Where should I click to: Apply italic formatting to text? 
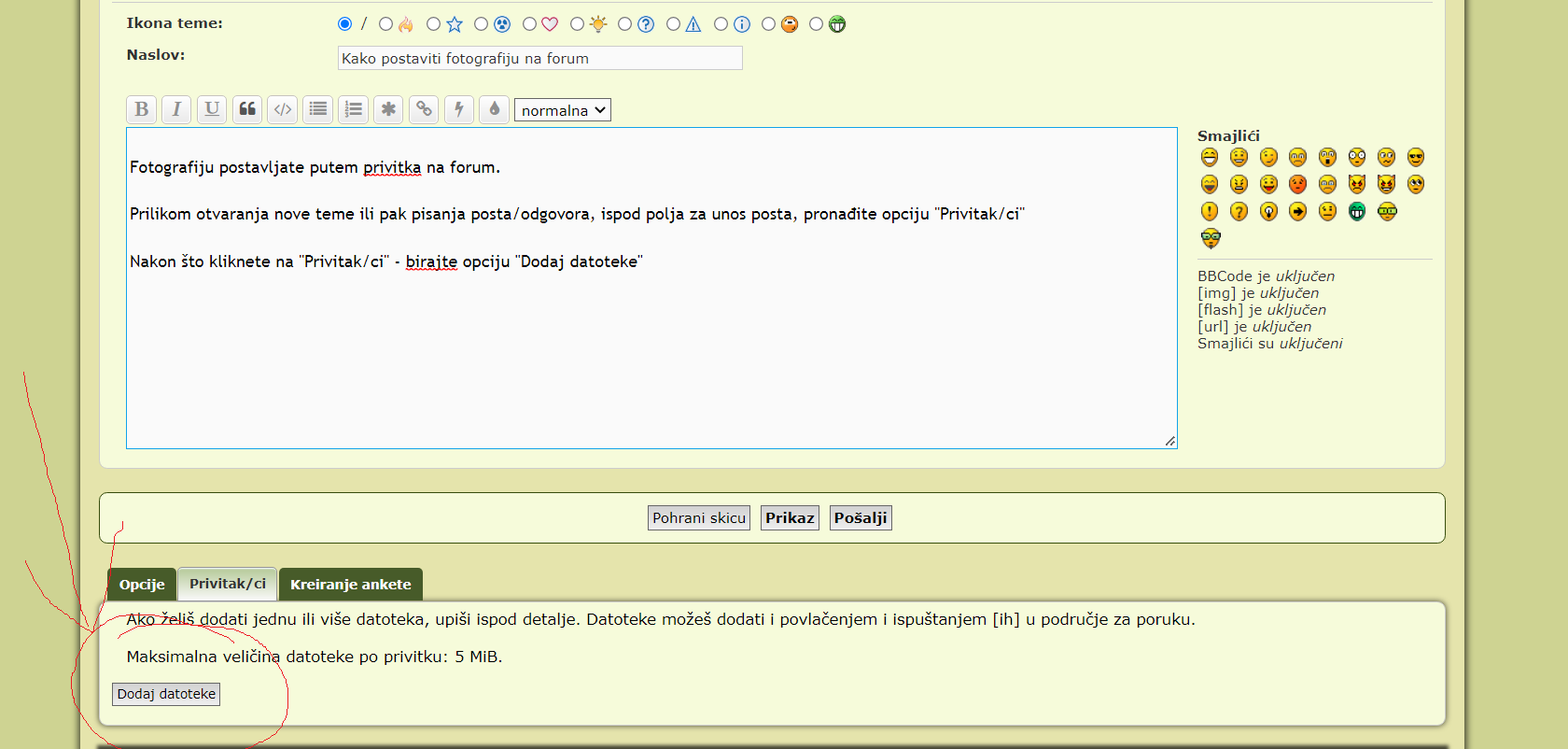(176, 109)
